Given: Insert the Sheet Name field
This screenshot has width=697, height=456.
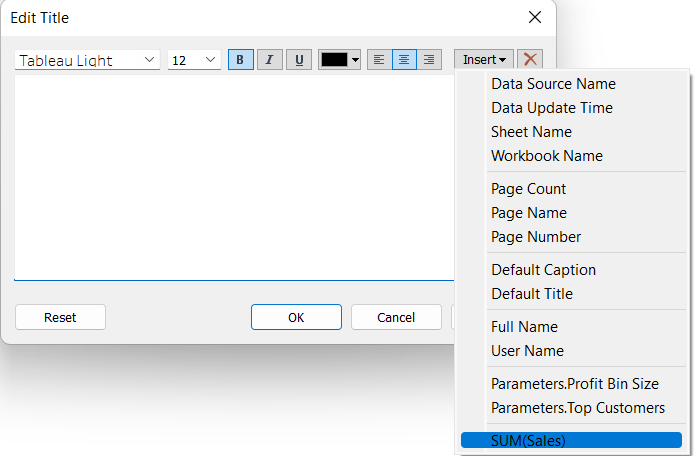Looking at the screenshot, I should tap(531, 132).
